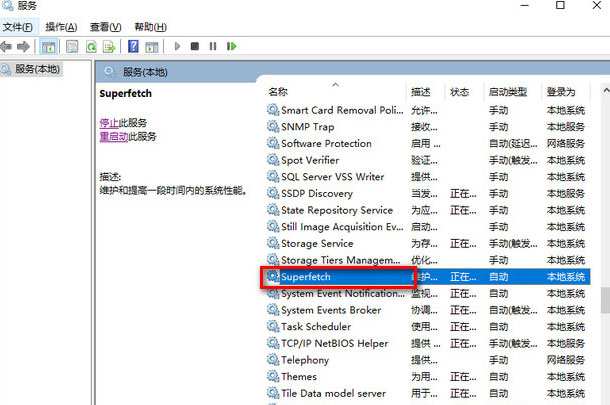Click the Storage Service gear icon

coord(273,244)
